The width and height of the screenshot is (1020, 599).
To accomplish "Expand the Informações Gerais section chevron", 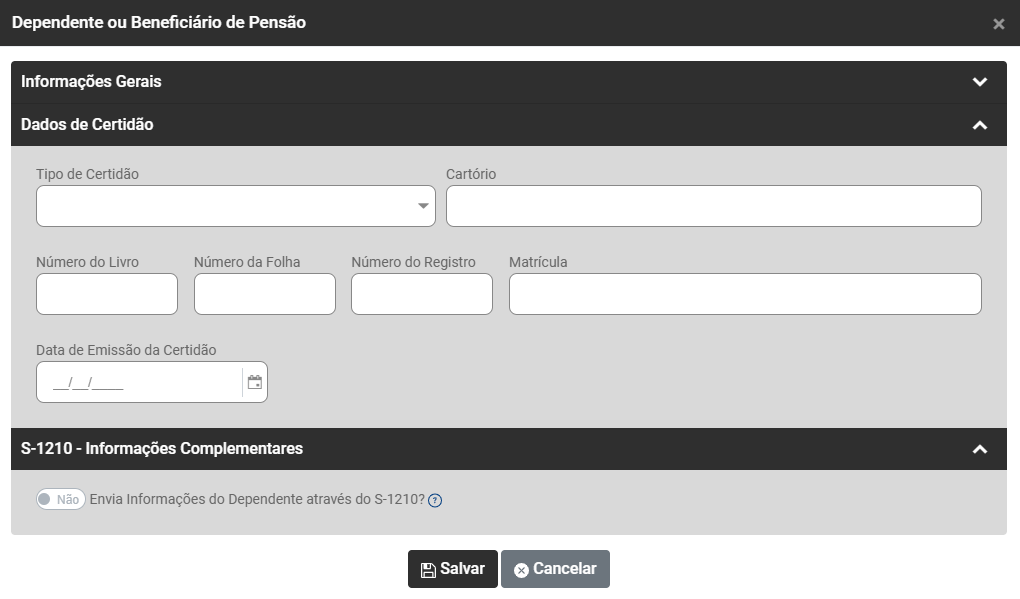I will 980,82.
